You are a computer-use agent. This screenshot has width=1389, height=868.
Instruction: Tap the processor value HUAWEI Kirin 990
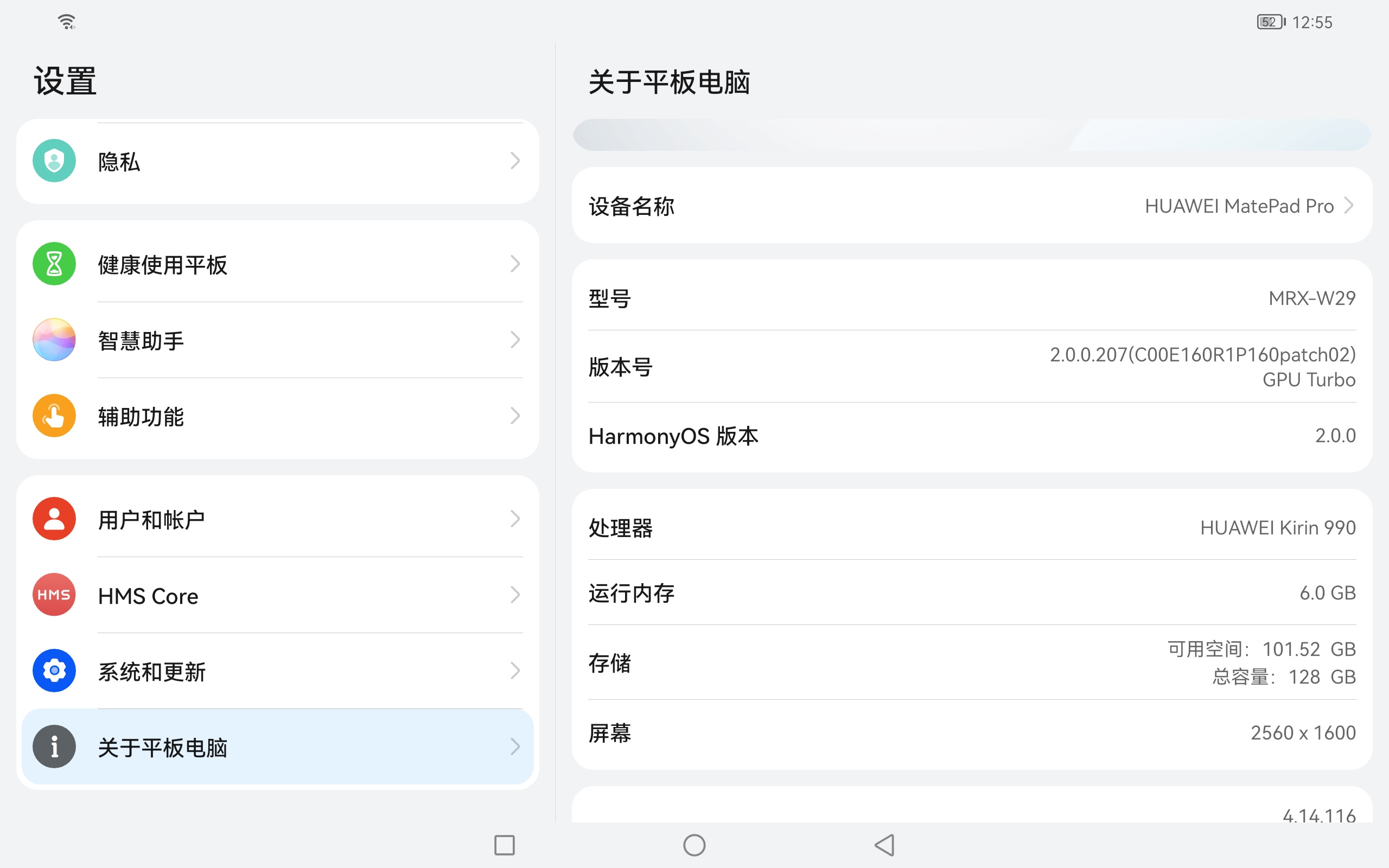[1278, 527]
